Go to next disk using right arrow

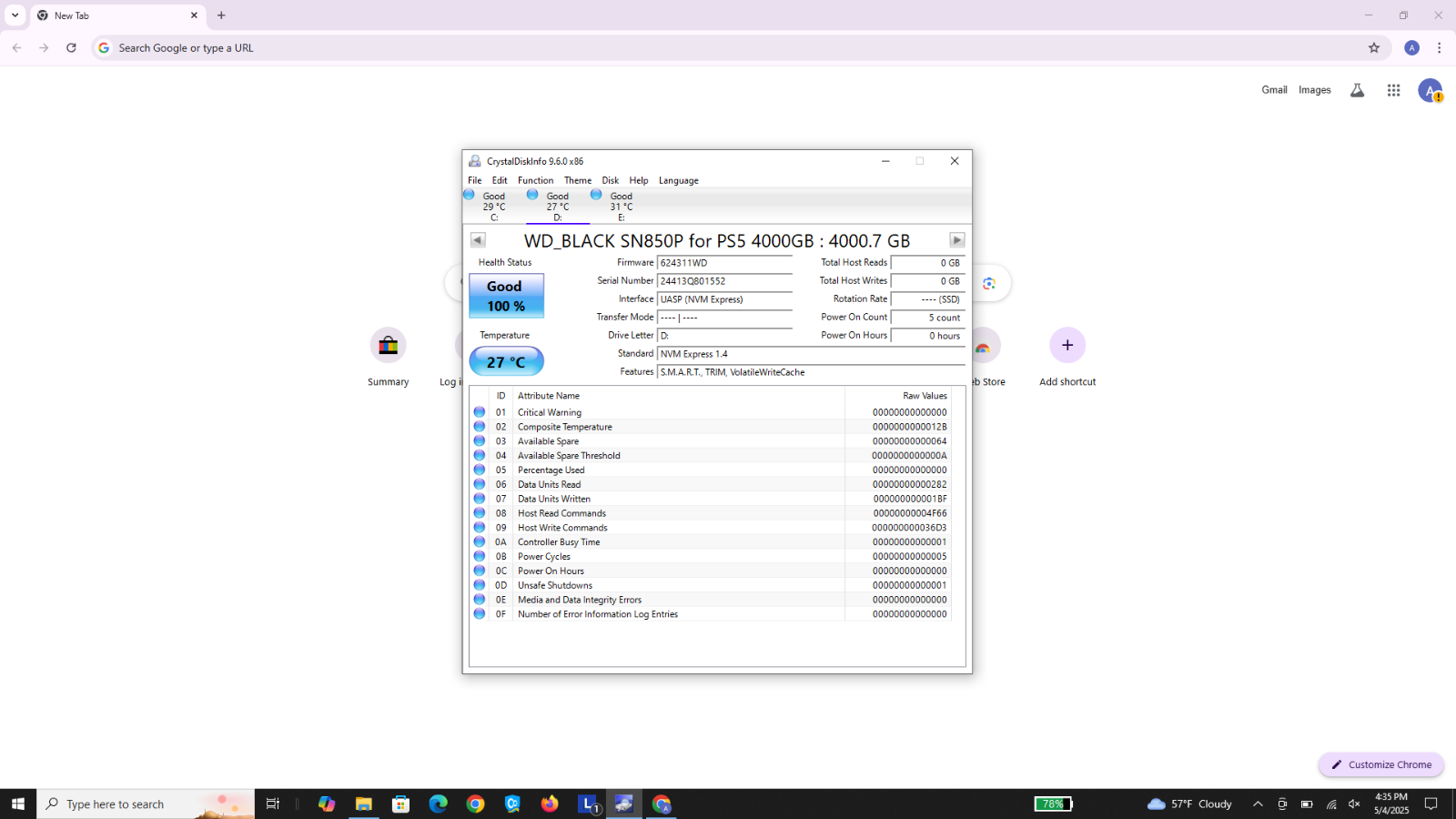click(x=956, y=240)
